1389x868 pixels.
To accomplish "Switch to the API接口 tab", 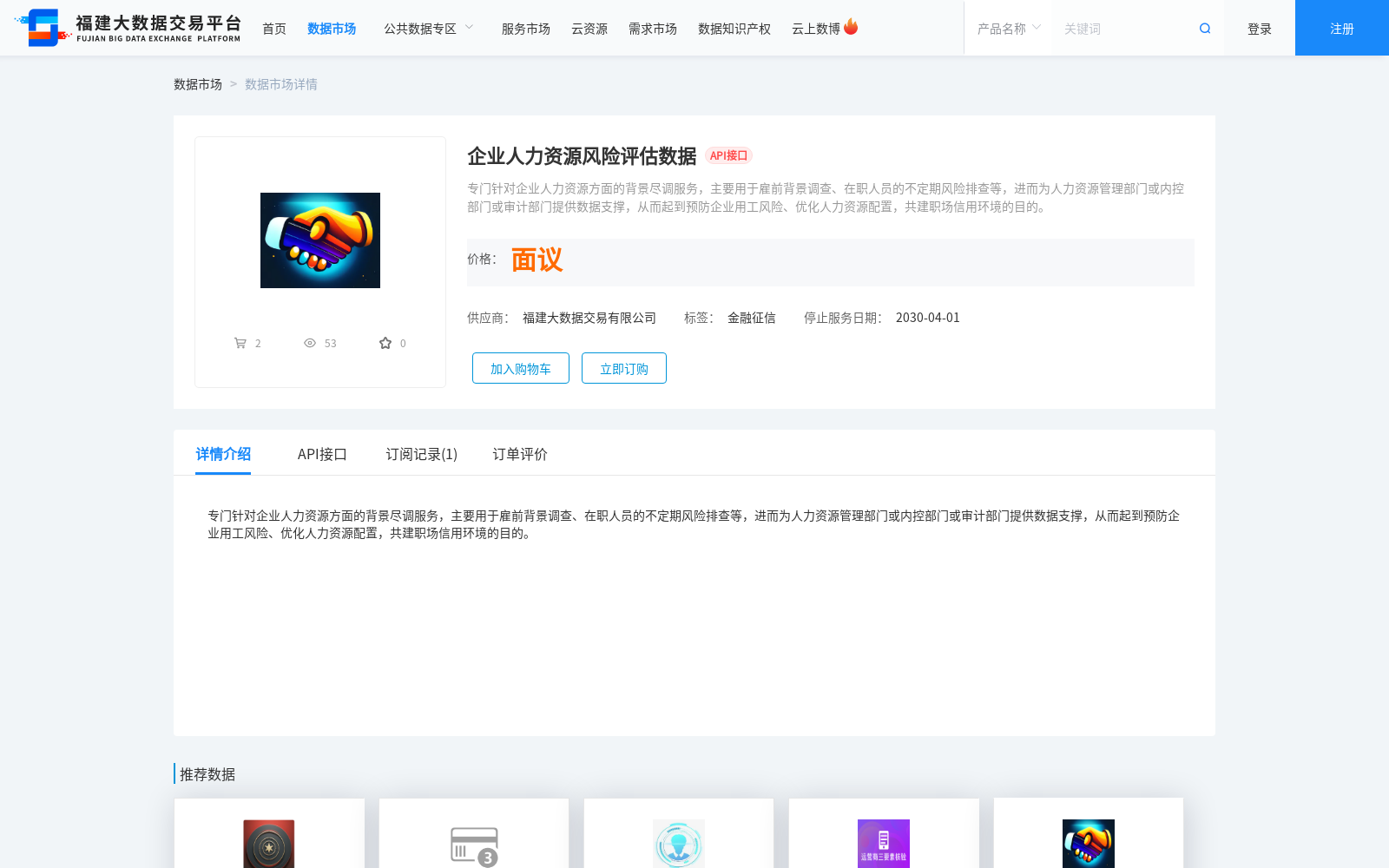I will tap(321, 454).
